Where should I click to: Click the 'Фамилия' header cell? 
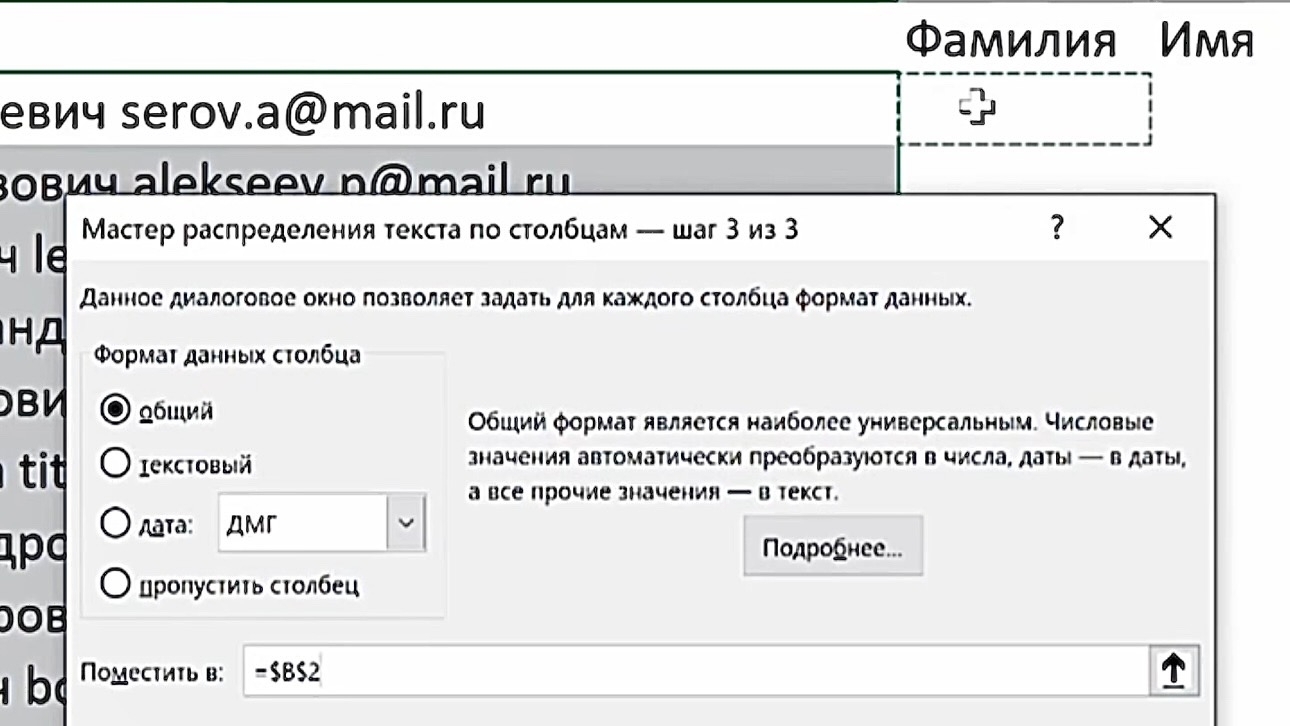tap(1010, 42)
